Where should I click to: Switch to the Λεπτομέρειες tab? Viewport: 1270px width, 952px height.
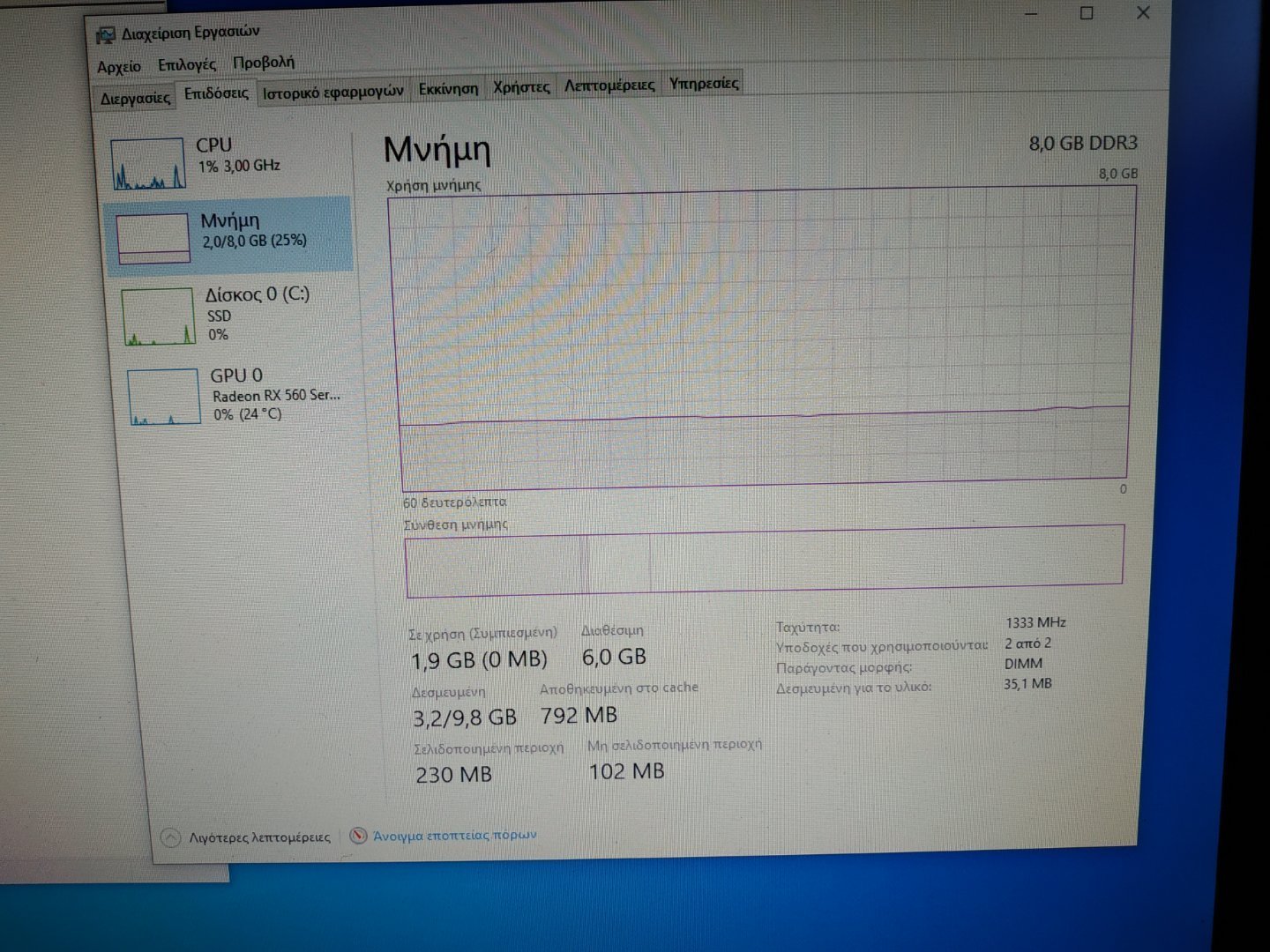point(609,85)
